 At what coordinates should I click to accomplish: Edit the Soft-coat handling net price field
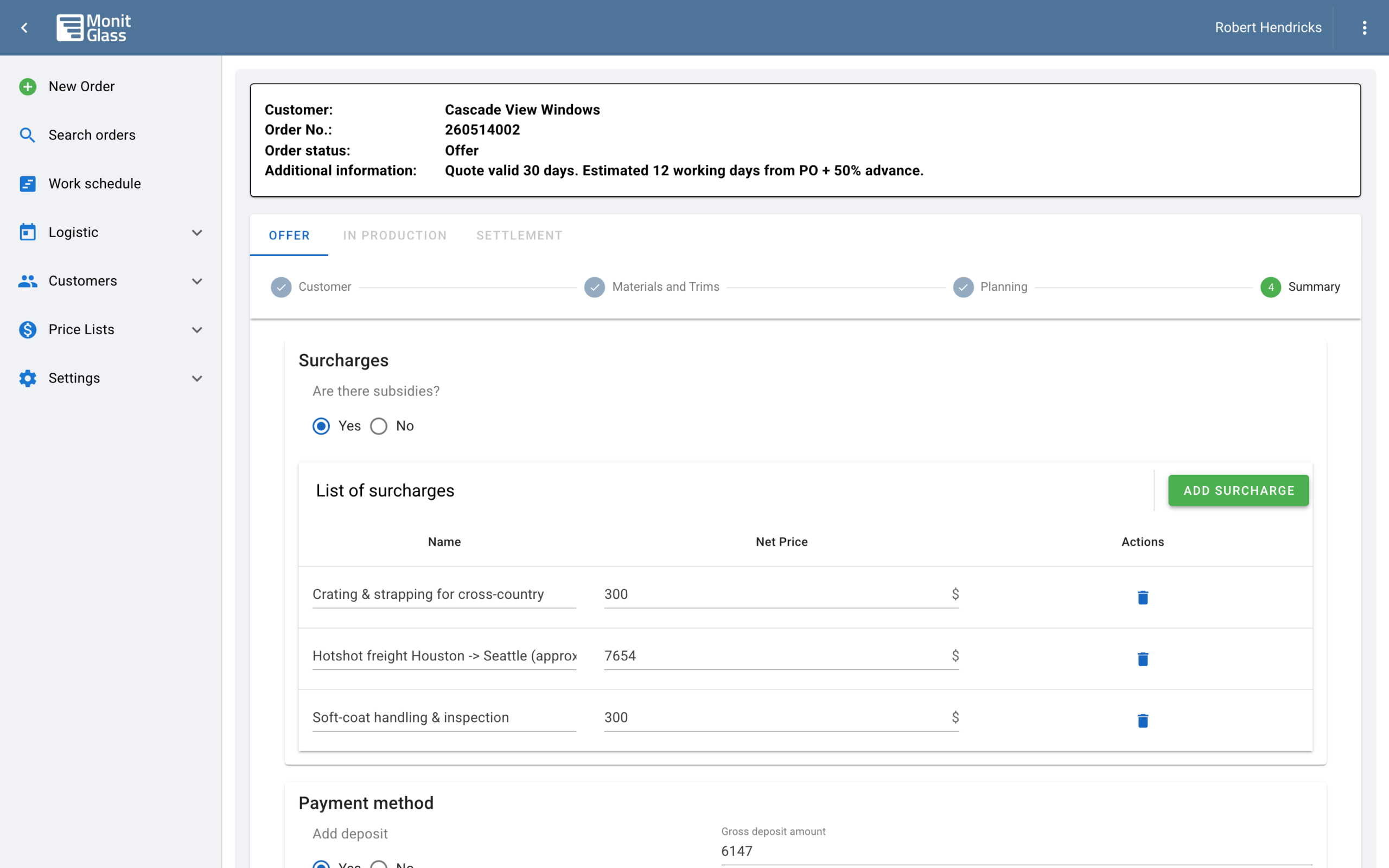(x=781, y=718)
